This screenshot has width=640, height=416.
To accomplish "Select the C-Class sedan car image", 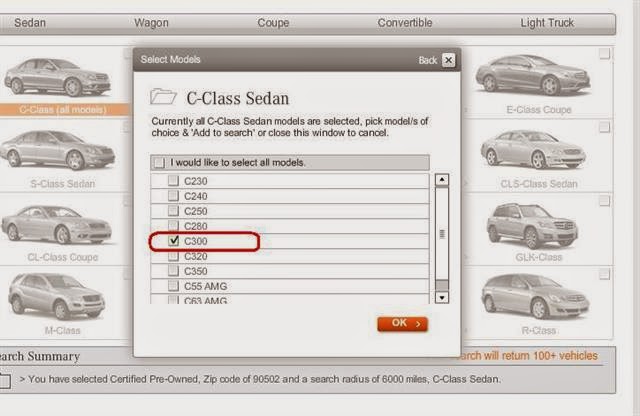I will pyautogui.click(x=57, y=77).
